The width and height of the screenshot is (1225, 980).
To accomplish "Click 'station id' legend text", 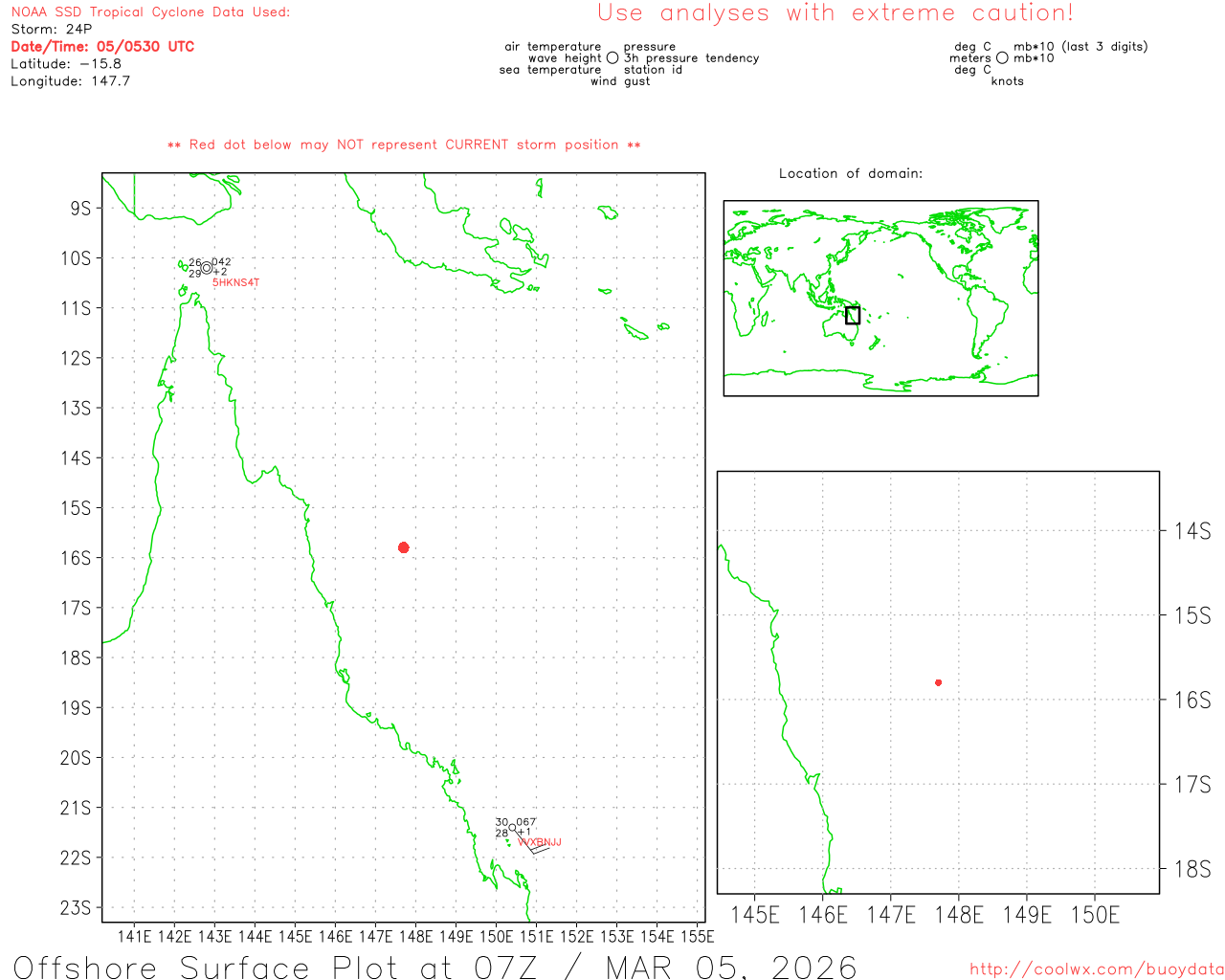I will click(x=653, y=70).
